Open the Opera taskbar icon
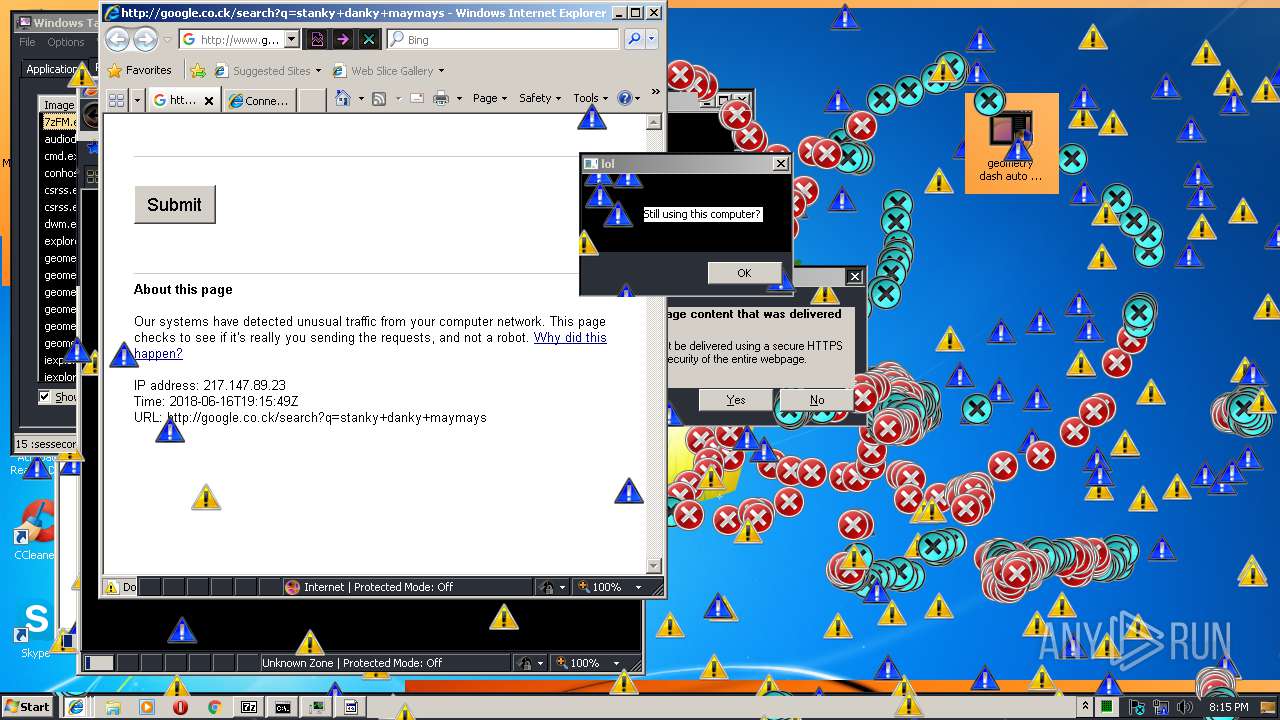This screenshot has width=1280, height=720. (181, 707)
